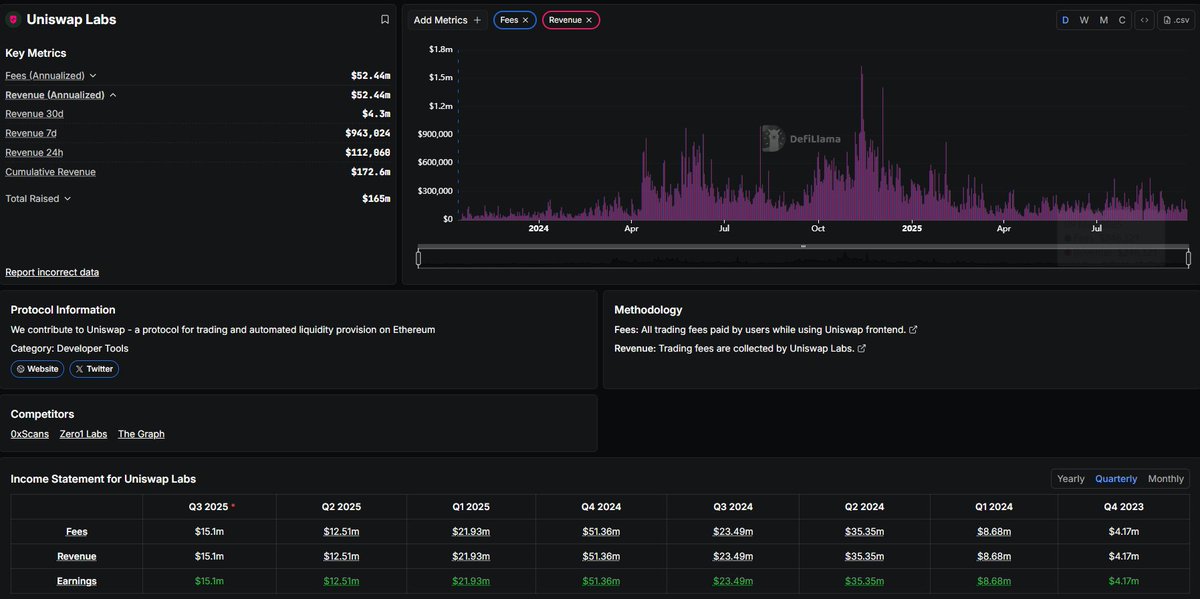Remove the Revenue metric chip
The width and height of the screenshot is (1200, 599).
pos(589,20)
